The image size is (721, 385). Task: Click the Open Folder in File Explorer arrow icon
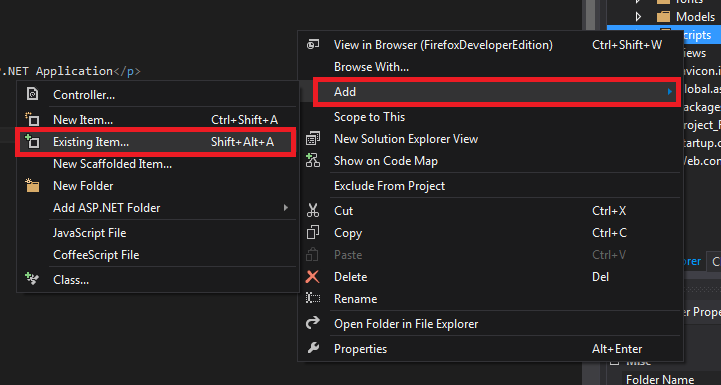[x=313, y=323]
